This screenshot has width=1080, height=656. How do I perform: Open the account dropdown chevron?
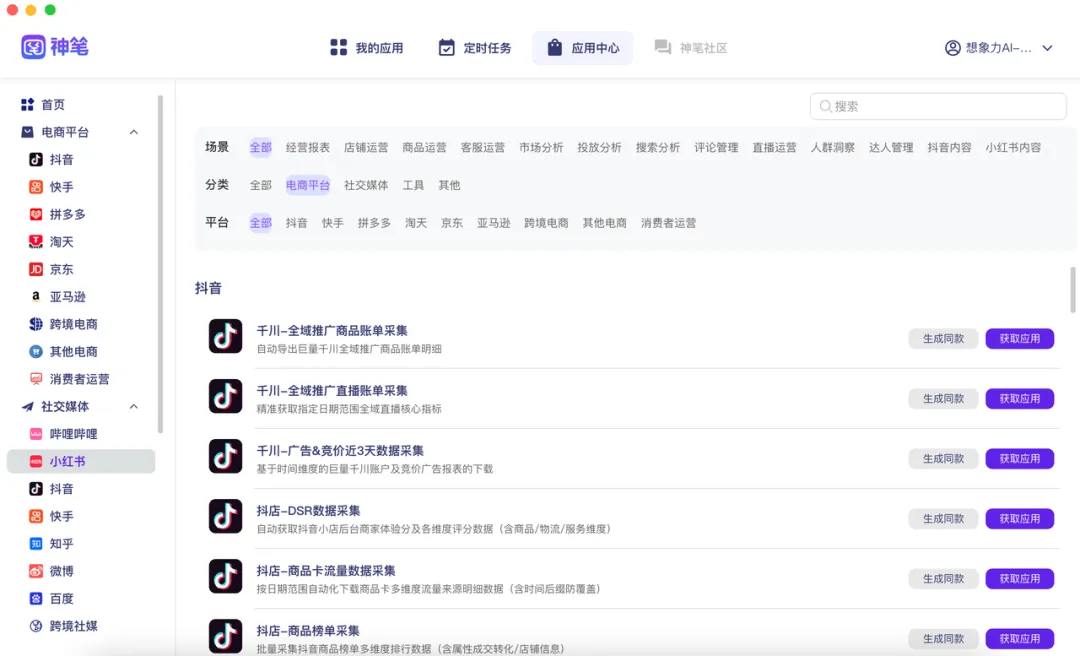(1047, 48)
